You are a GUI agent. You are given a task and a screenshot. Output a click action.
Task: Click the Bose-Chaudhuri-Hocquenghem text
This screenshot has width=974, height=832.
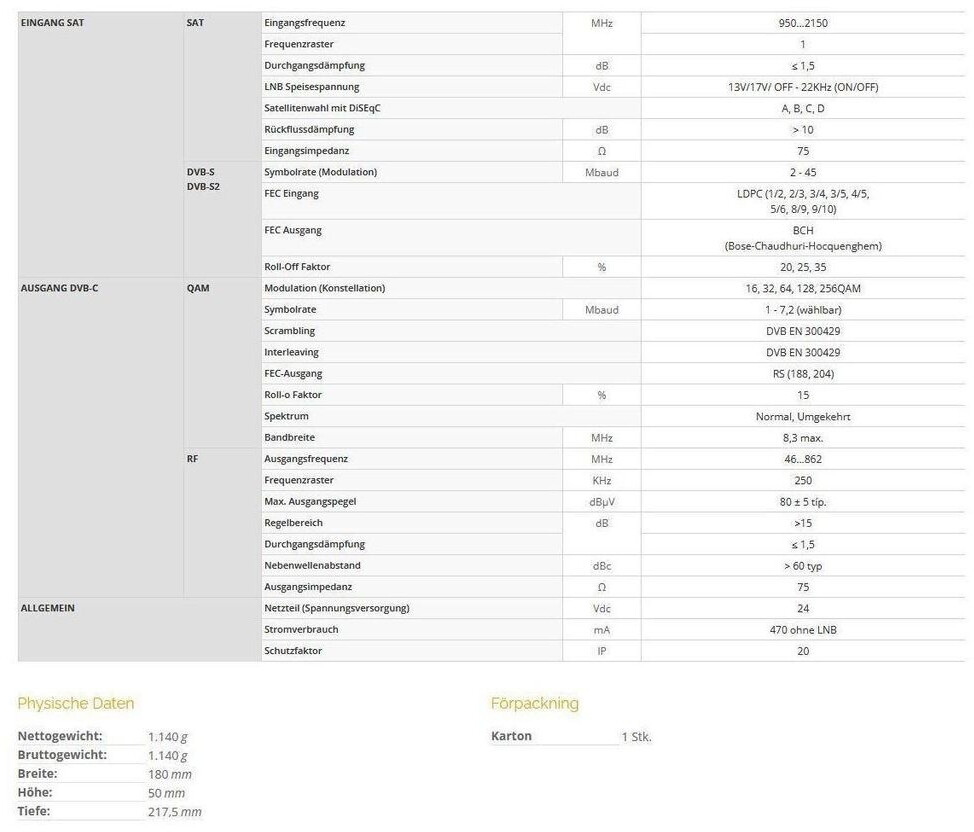[x=803, y=246]
